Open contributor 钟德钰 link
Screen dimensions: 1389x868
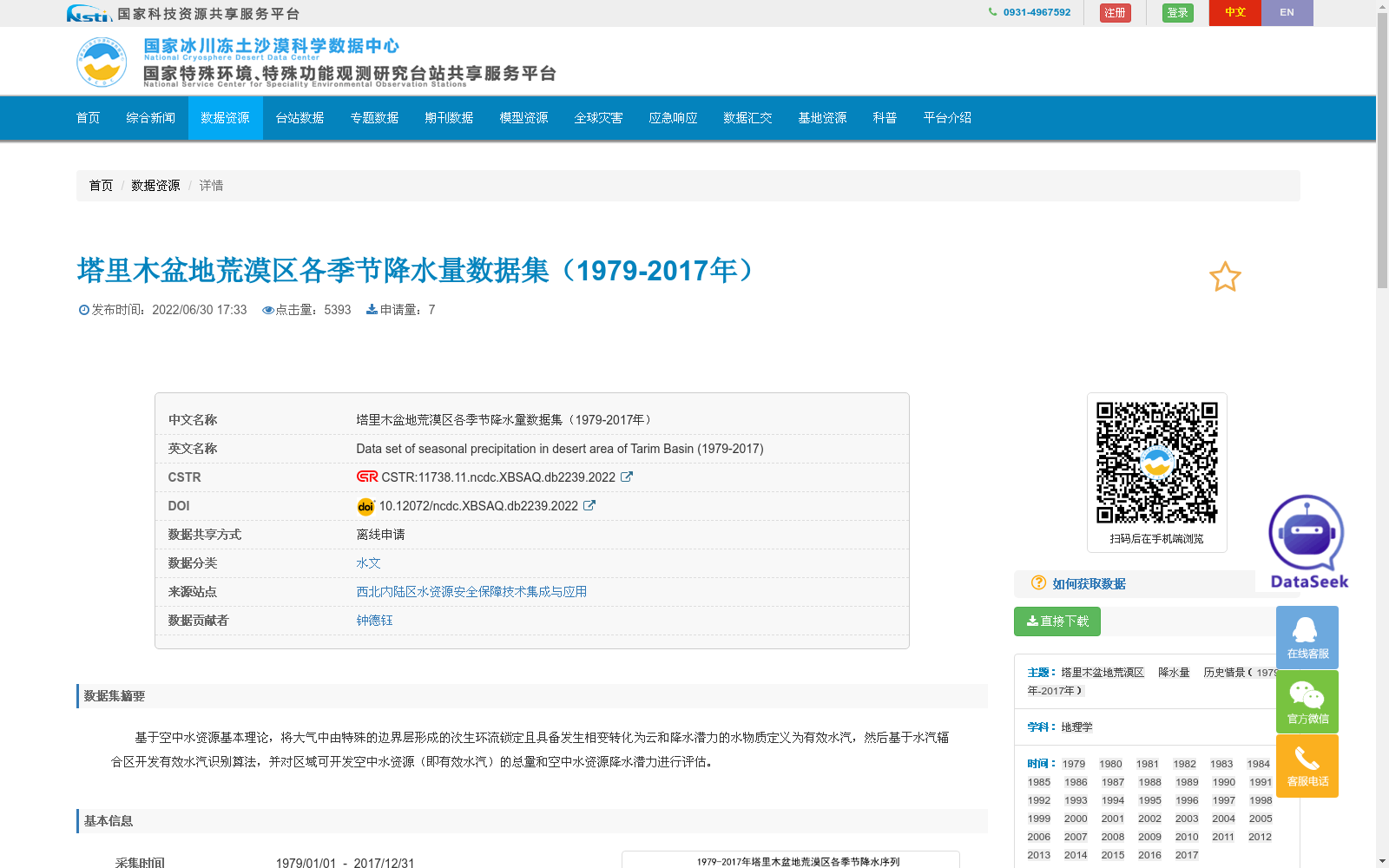pyautogui.click(x=374, y=621)
